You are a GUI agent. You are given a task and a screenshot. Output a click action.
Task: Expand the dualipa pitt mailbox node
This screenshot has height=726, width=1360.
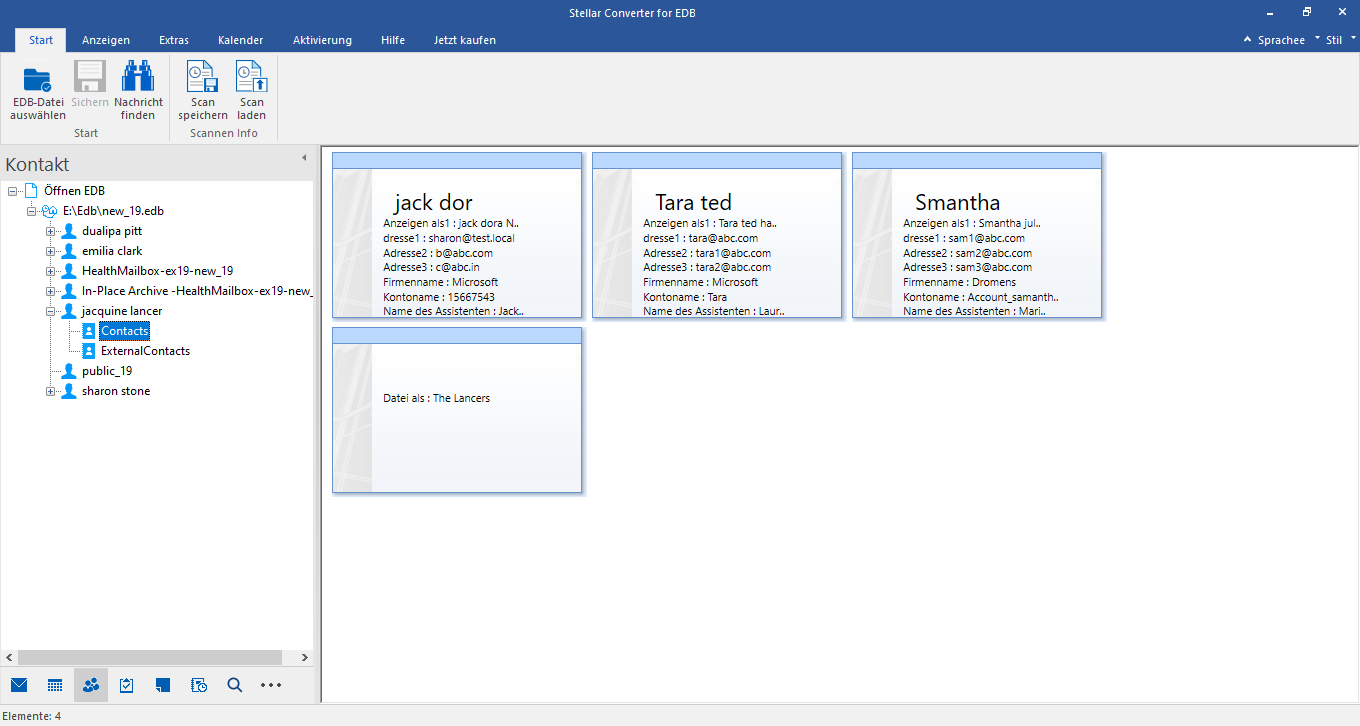[x=50, y=231]
